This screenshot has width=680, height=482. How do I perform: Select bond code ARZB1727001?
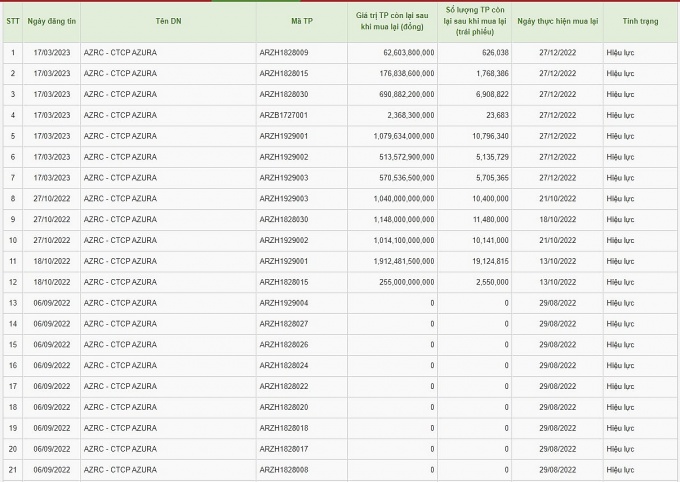(x=284, y=115)
